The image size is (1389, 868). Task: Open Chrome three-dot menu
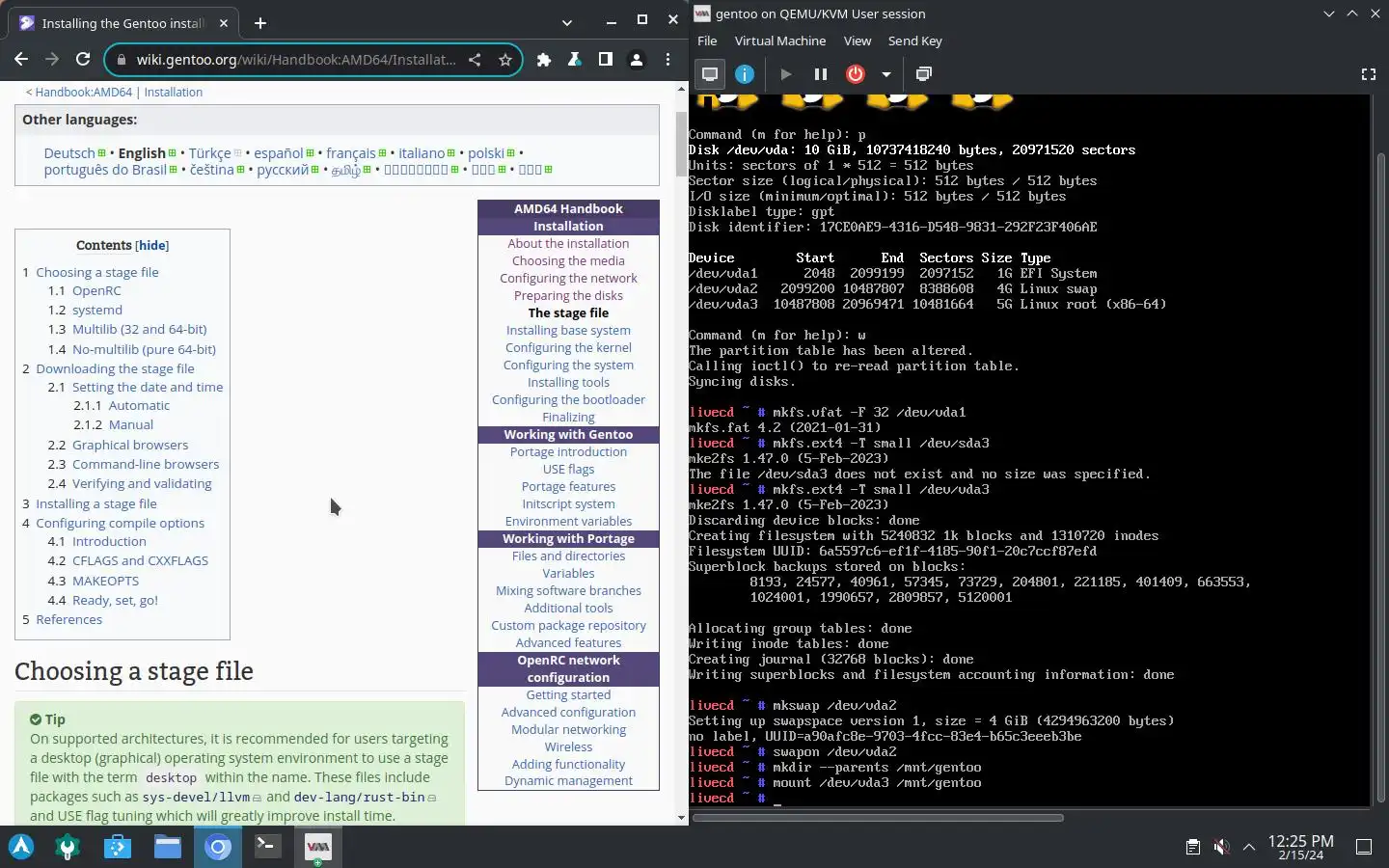pos(667,60)
